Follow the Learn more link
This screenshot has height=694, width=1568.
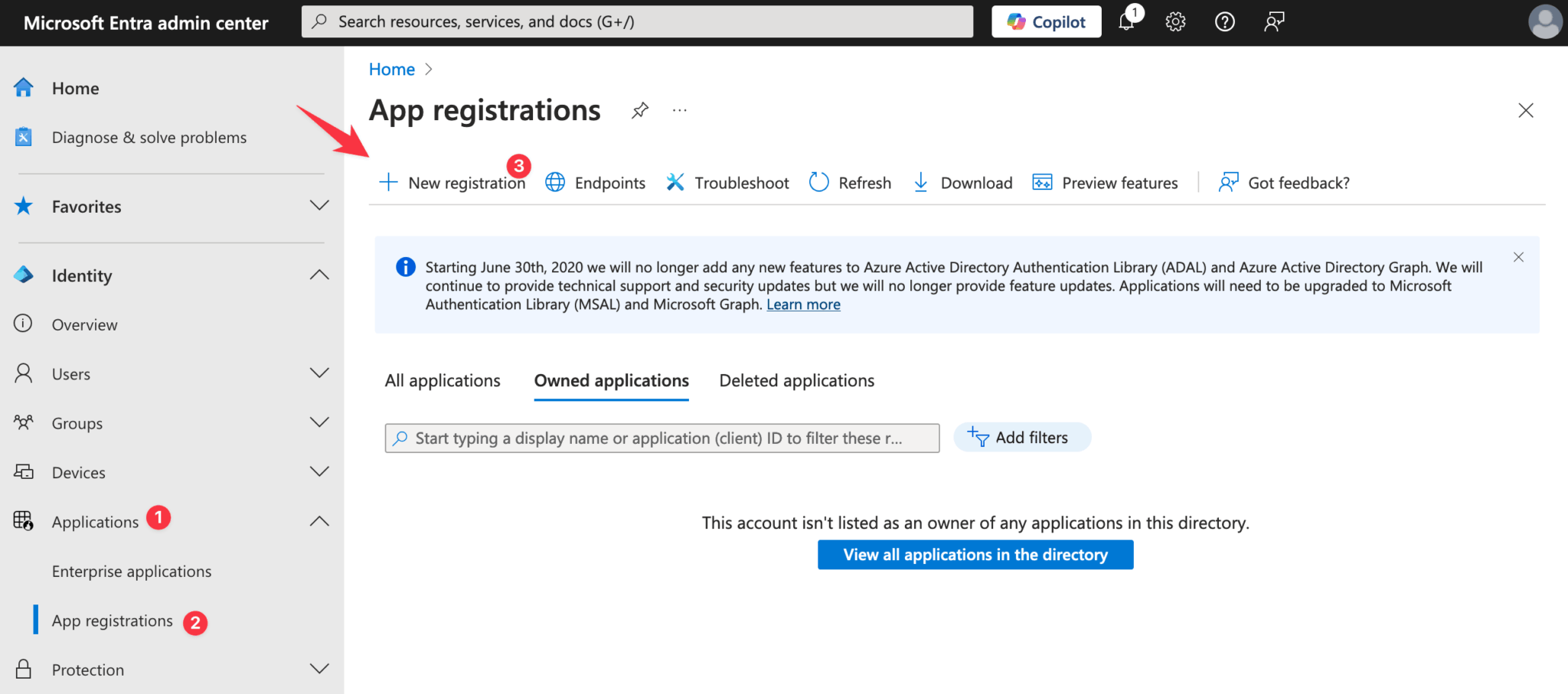click(803, 305)
